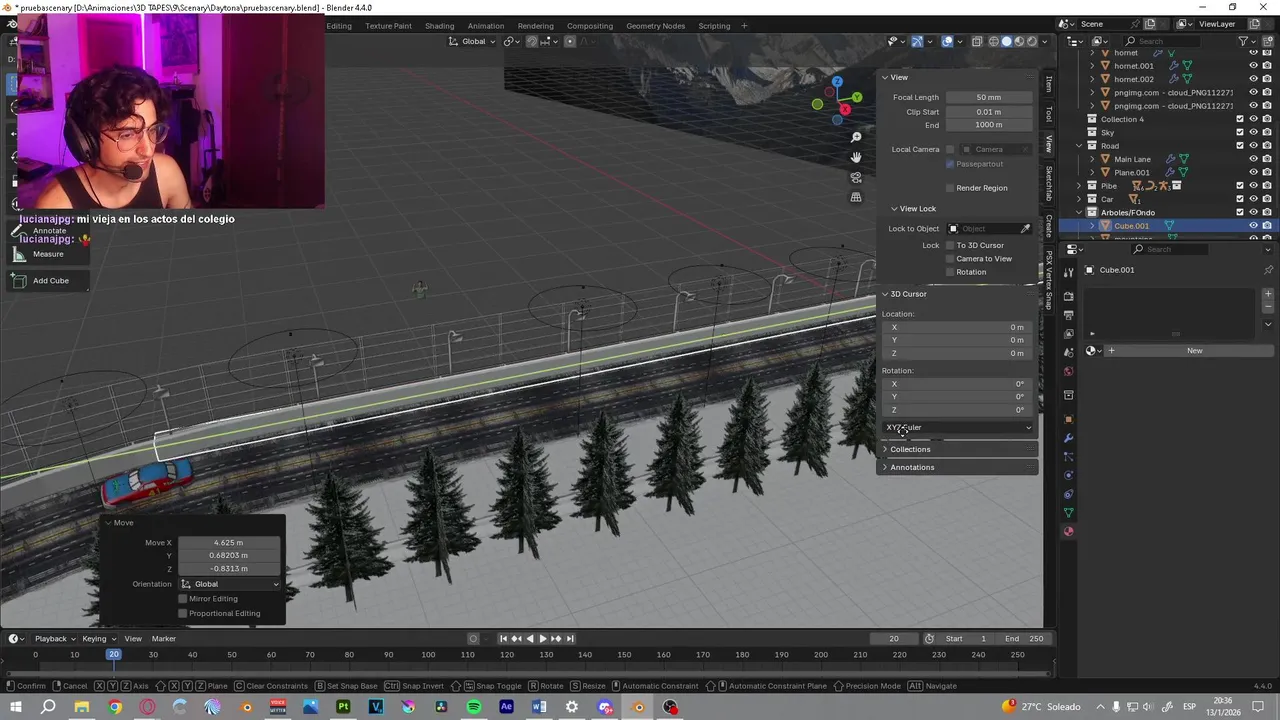Screen dimensions: 1280x720
Task: Check the Rotation lock option
Action: (x=950, y=272)
